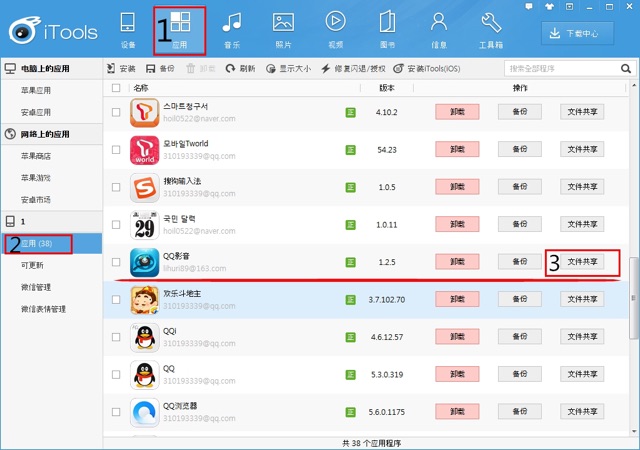Switch to the 应用 (Apps) tab
This screenshot has width=640, height=450.
tap(180, 31)
